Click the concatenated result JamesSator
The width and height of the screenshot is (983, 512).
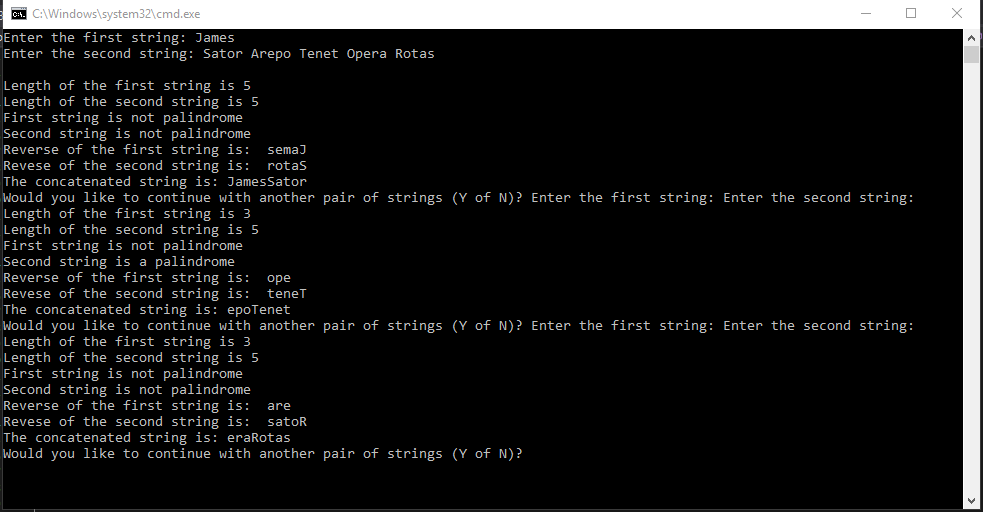pos(267,182)
